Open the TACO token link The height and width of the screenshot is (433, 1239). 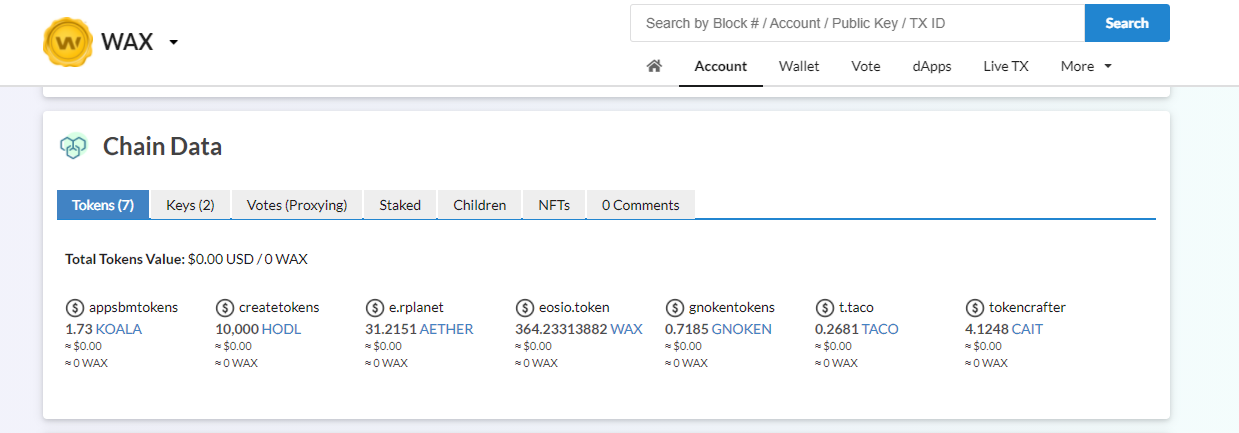(880, 329)
